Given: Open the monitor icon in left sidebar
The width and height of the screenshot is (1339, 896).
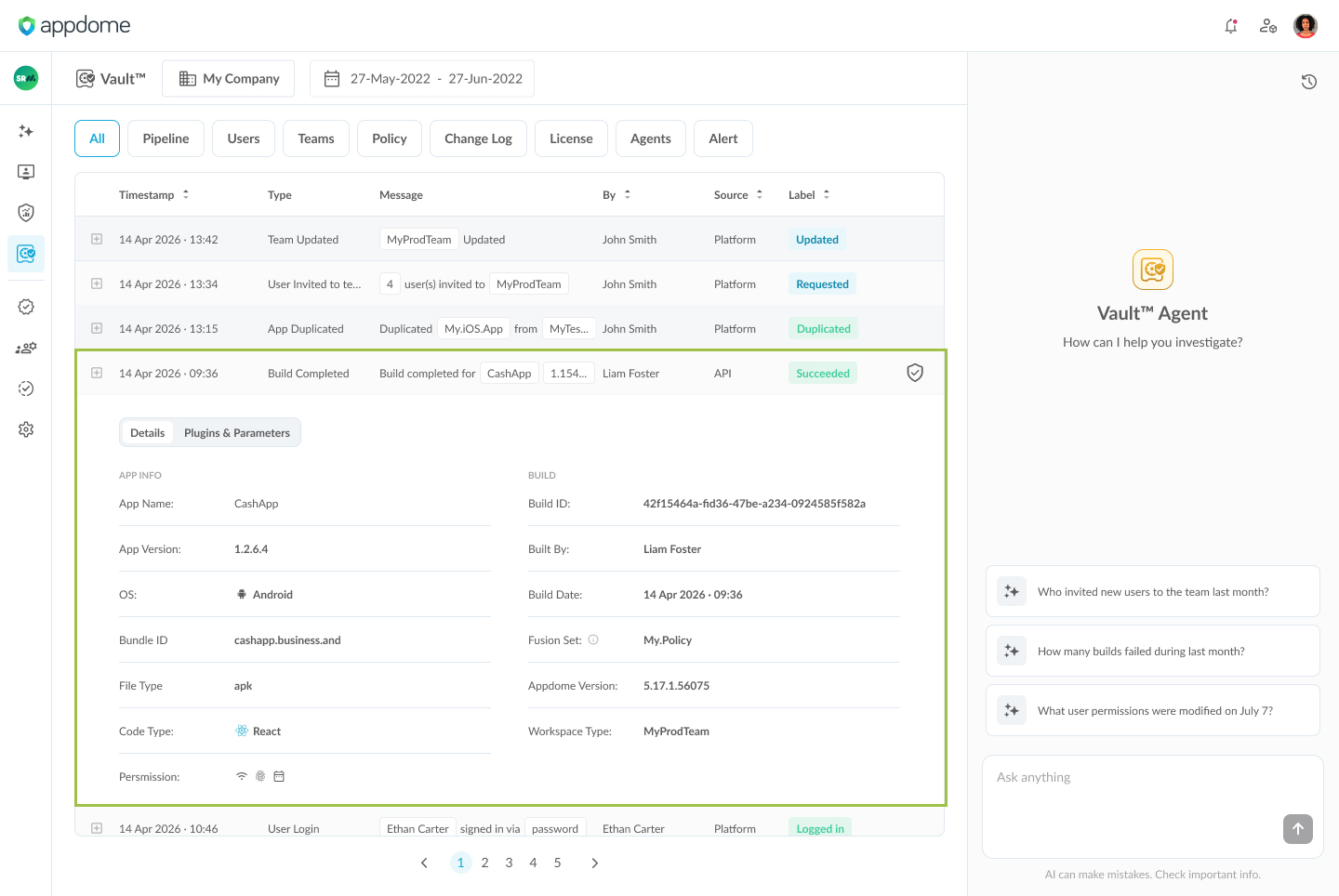Looking at the screenshot, I should [x=26, y=172].
